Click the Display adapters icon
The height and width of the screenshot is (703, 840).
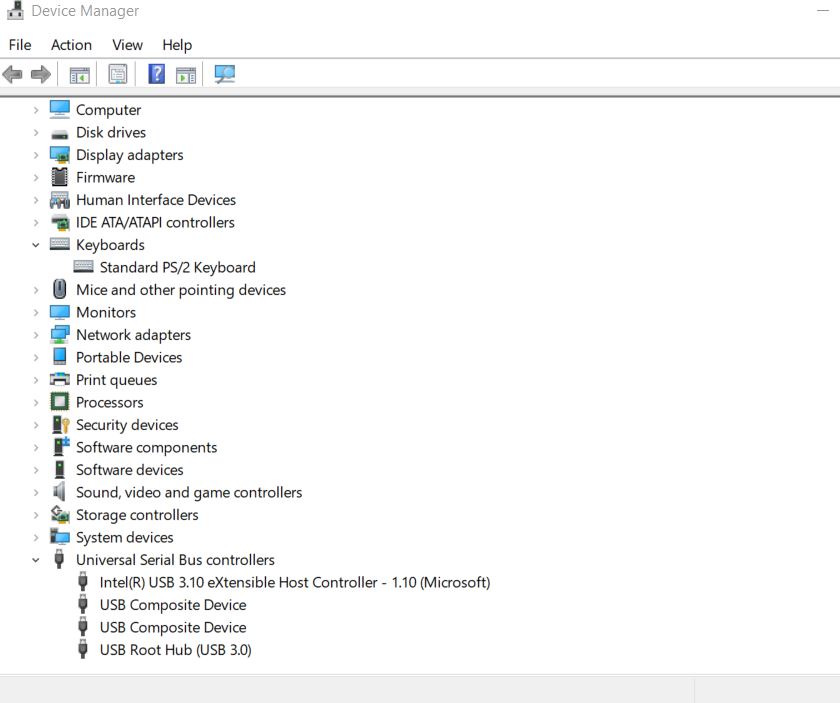click(59, 155)
